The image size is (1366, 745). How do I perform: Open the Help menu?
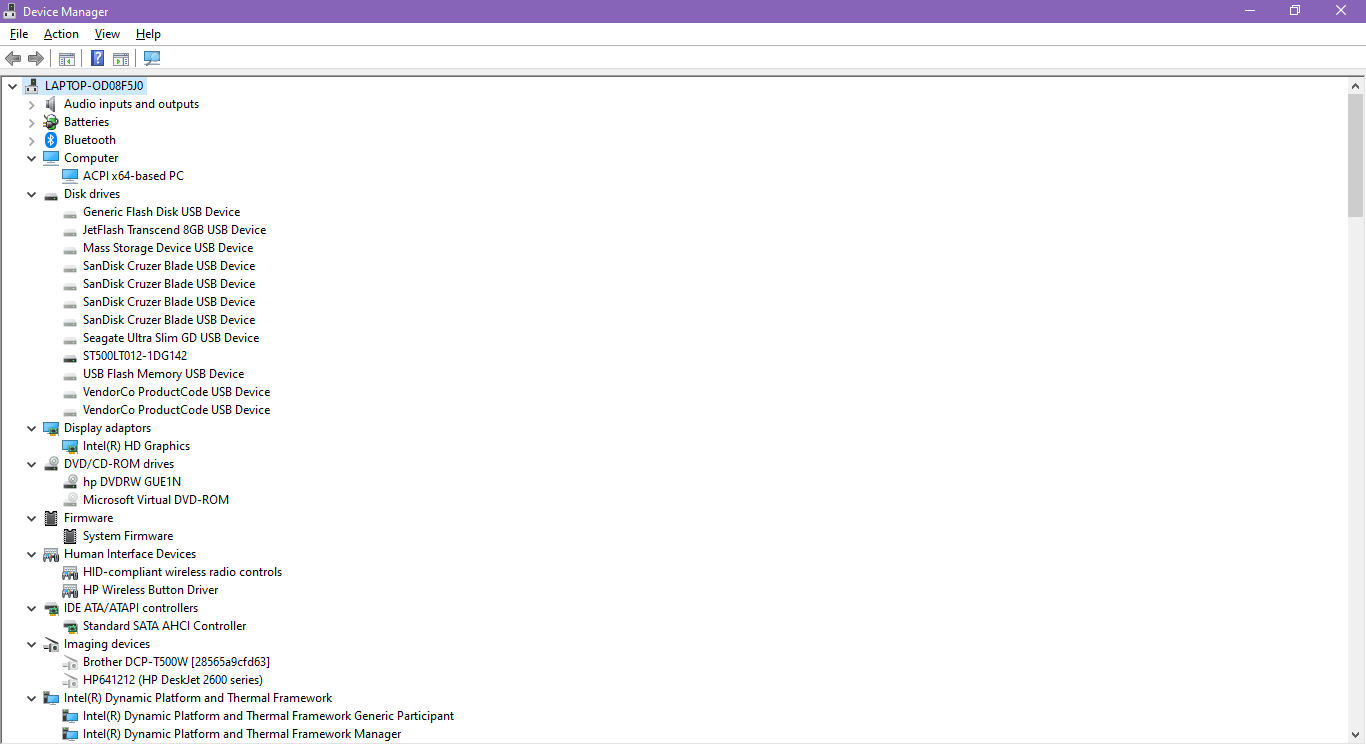148,34
